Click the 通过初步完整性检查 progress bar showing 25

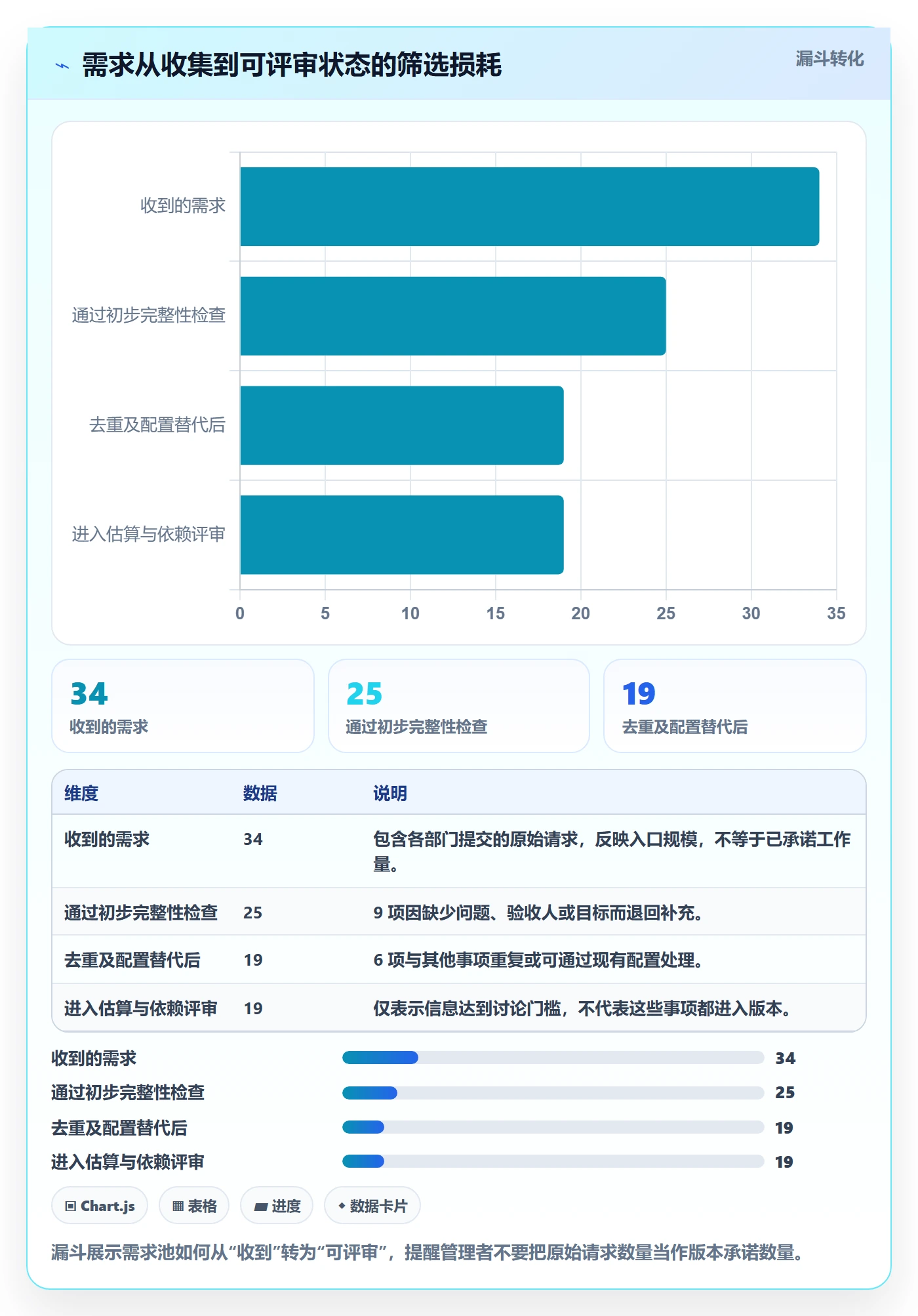pos(553,1092)
